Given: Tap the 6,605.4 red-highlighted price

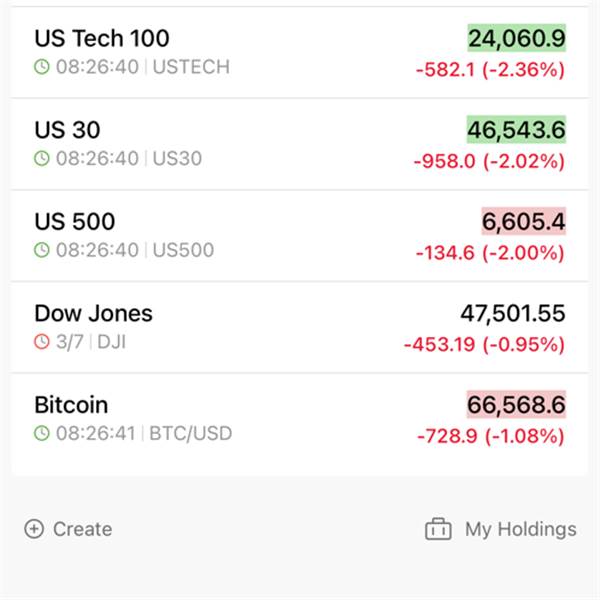Looking at the screenshot, I should pos(523,222).
